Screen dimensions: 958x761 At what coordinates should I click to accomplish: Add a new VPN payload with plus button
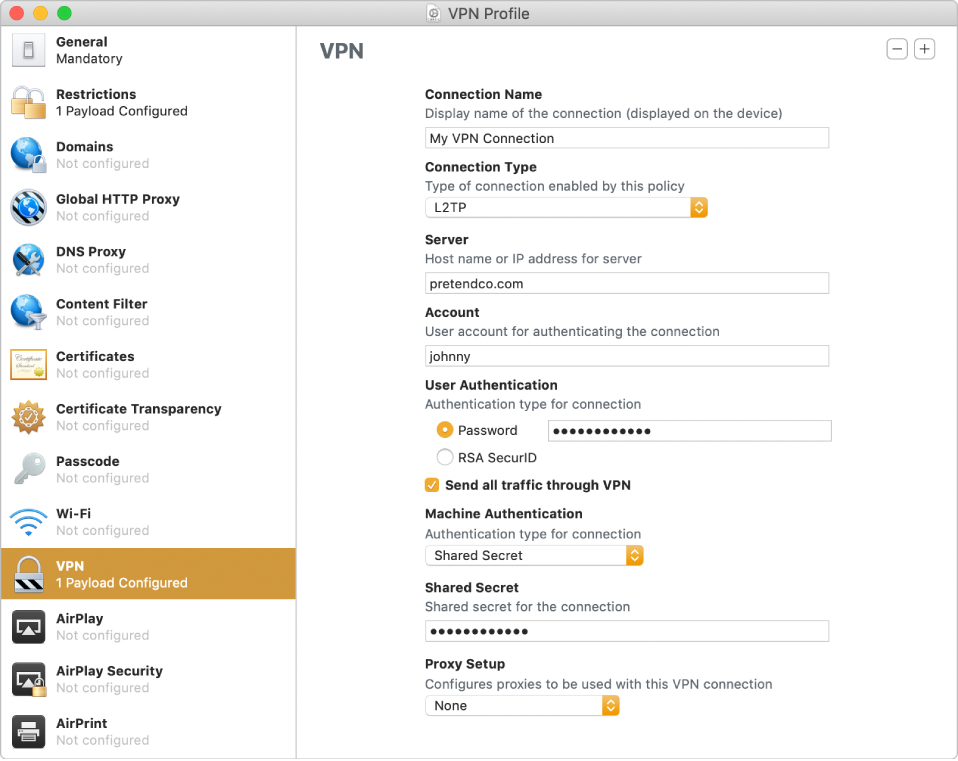(924, 49)
